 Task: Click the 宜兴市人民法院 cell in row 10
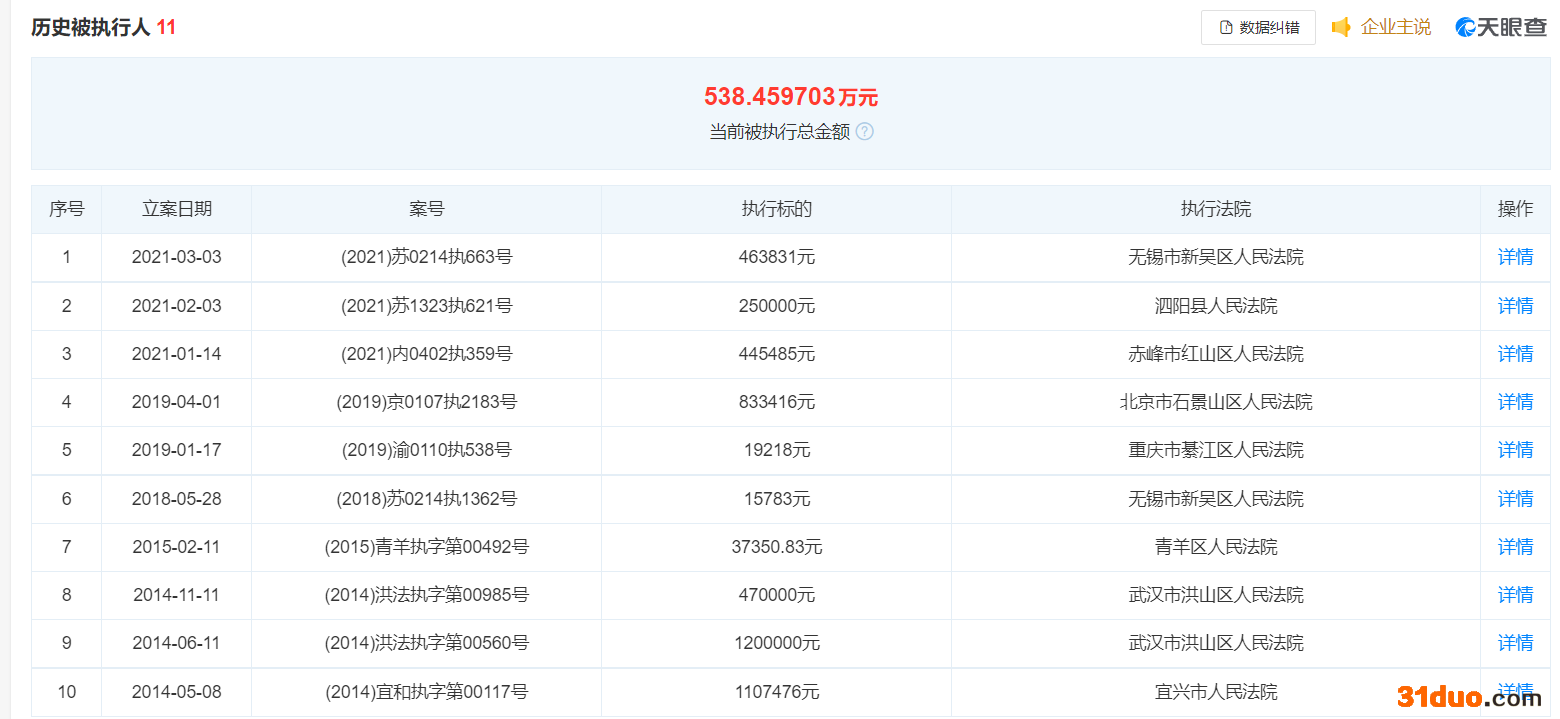1215,692
